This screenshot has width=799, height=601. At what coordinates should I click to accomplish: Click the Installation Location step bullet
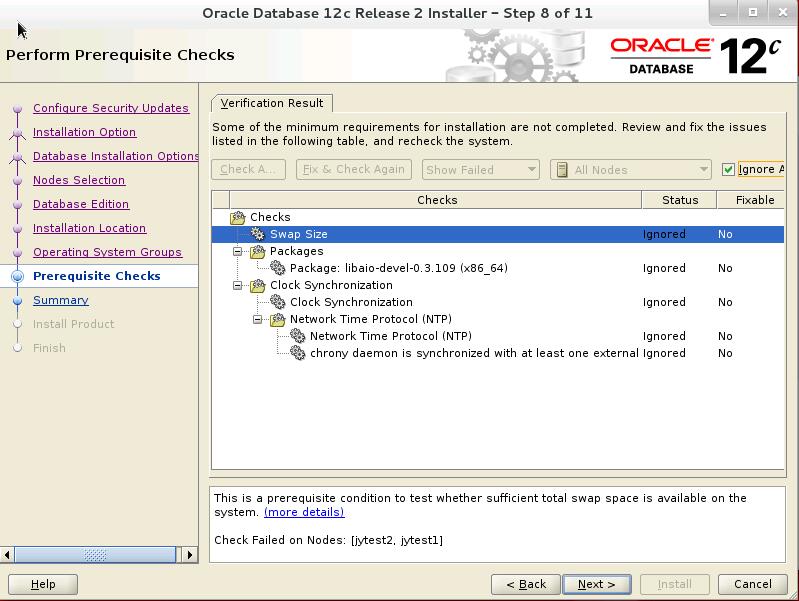17,228
